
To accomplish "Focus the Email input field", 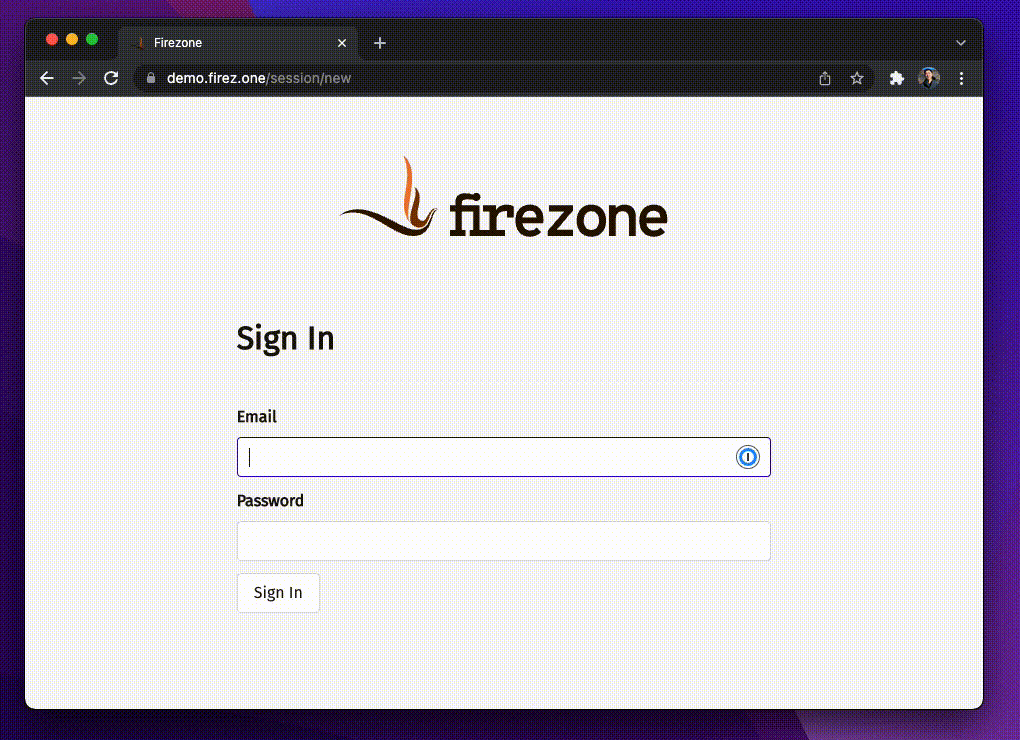I will coord(503,457).
